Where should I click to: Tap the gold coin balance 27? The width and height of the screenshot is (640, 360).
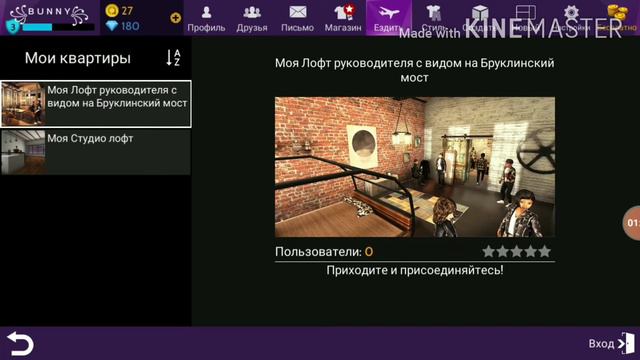point(119,11)
